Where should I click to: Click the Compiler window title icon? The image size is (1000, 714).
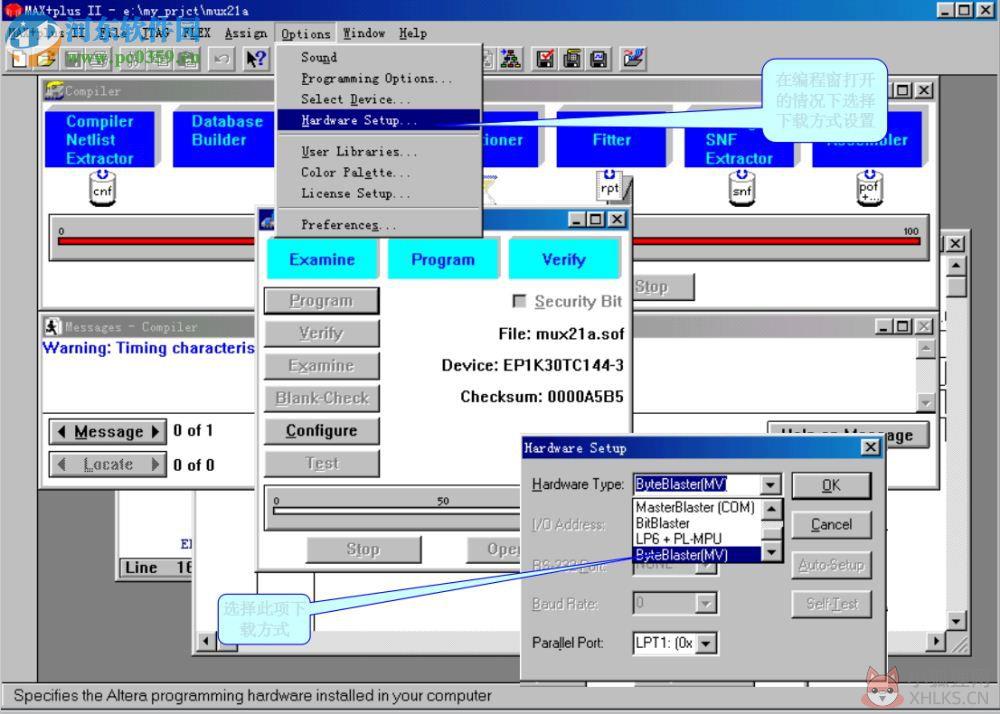54,91
